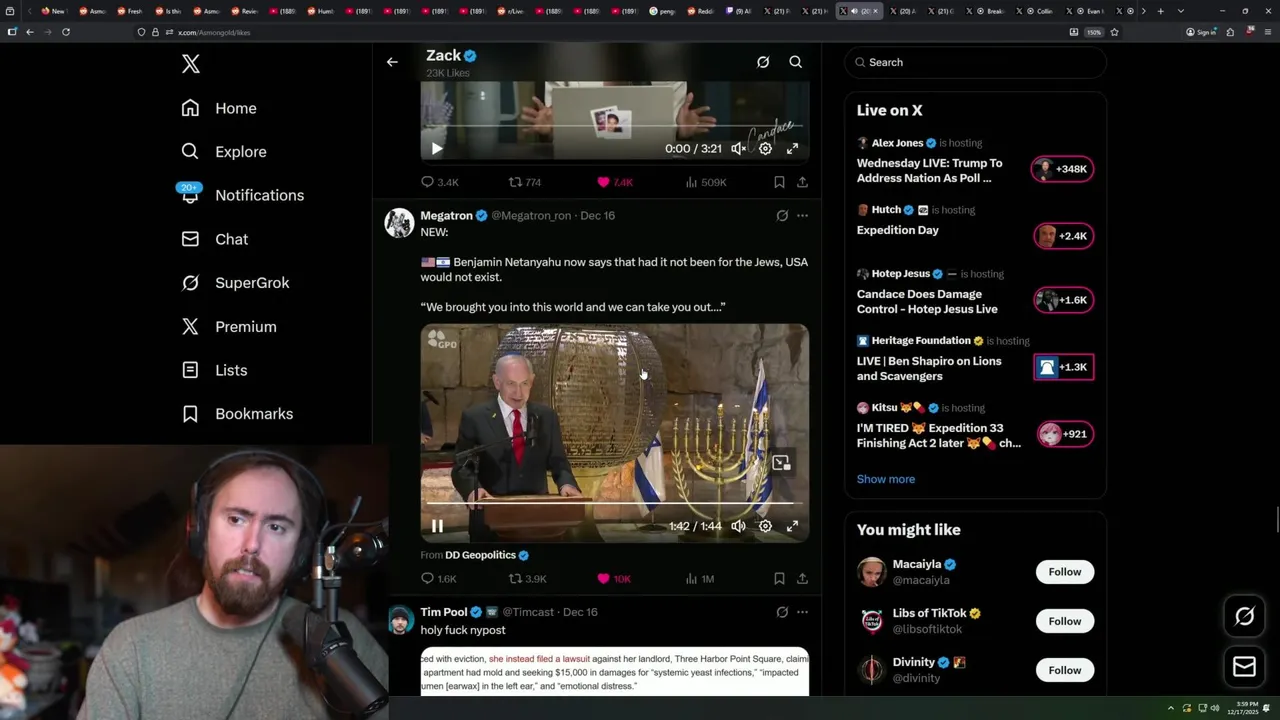Open the more menu on Megatron's post
1280x720 pixels.
802,215
